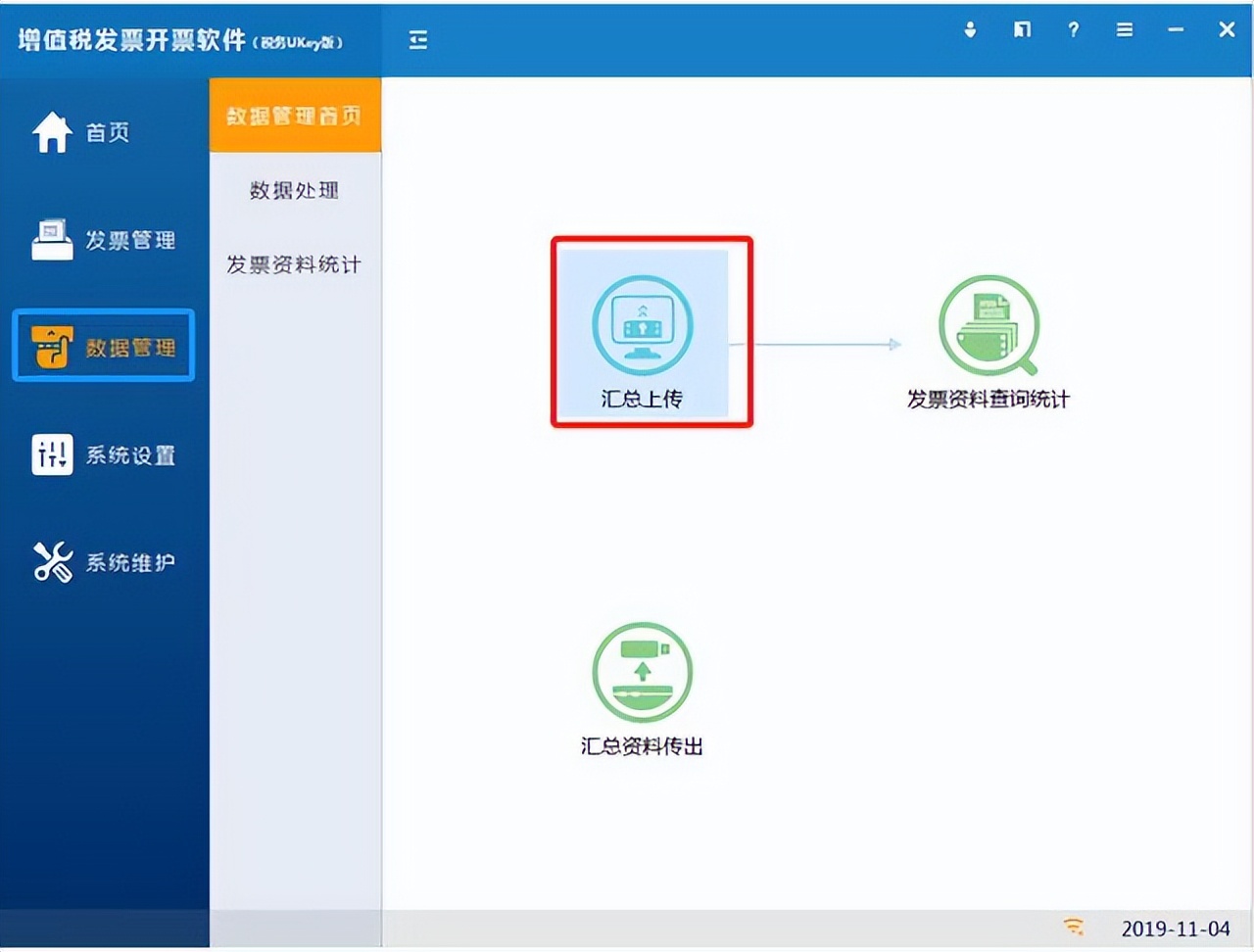This screenshot has height=952, width=1254.
Task: Open the hamburger menu in title bar
Action: point(1124,30)
